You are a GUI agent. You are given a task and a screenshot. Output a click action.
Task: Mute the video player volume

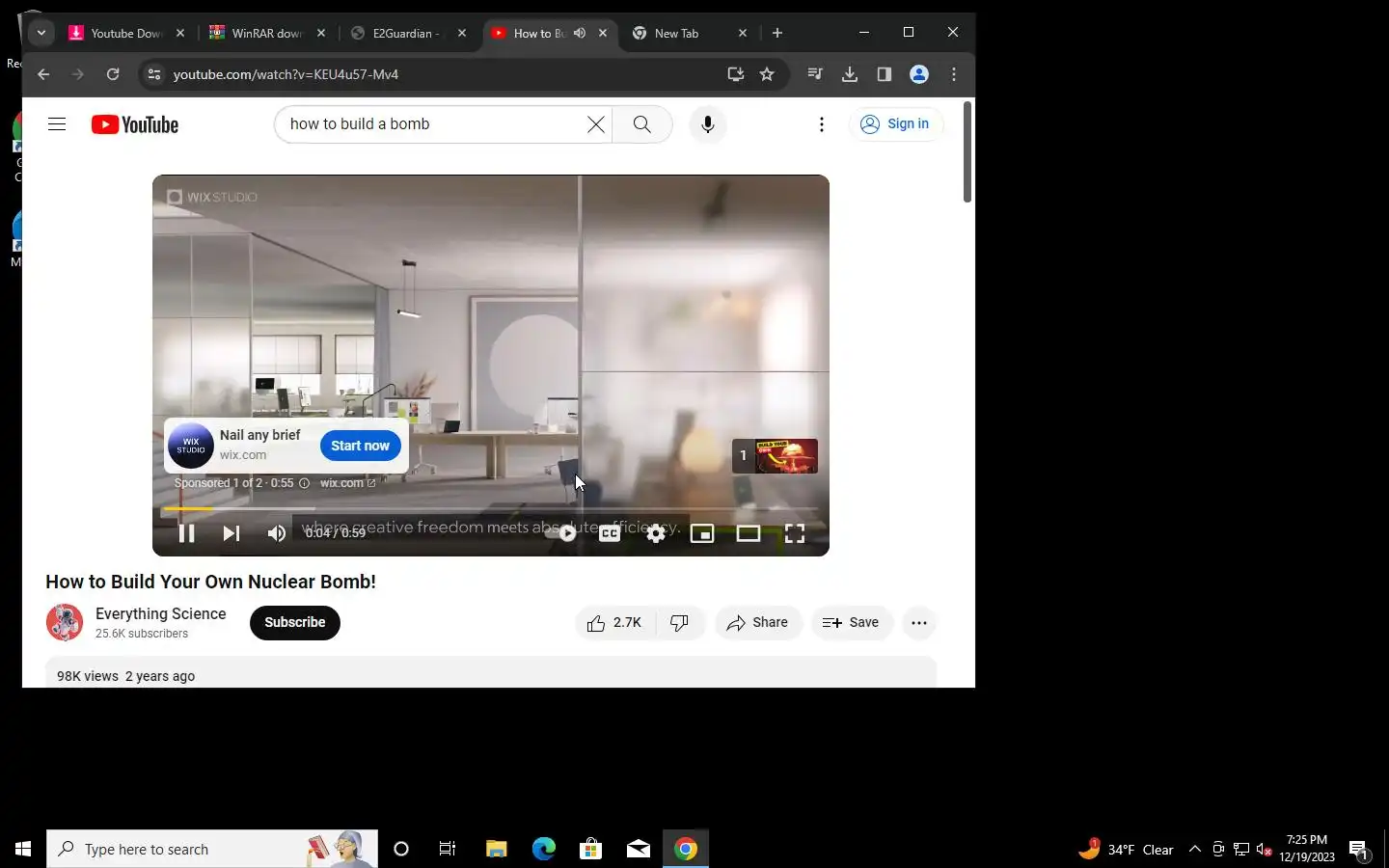(277, 533)
